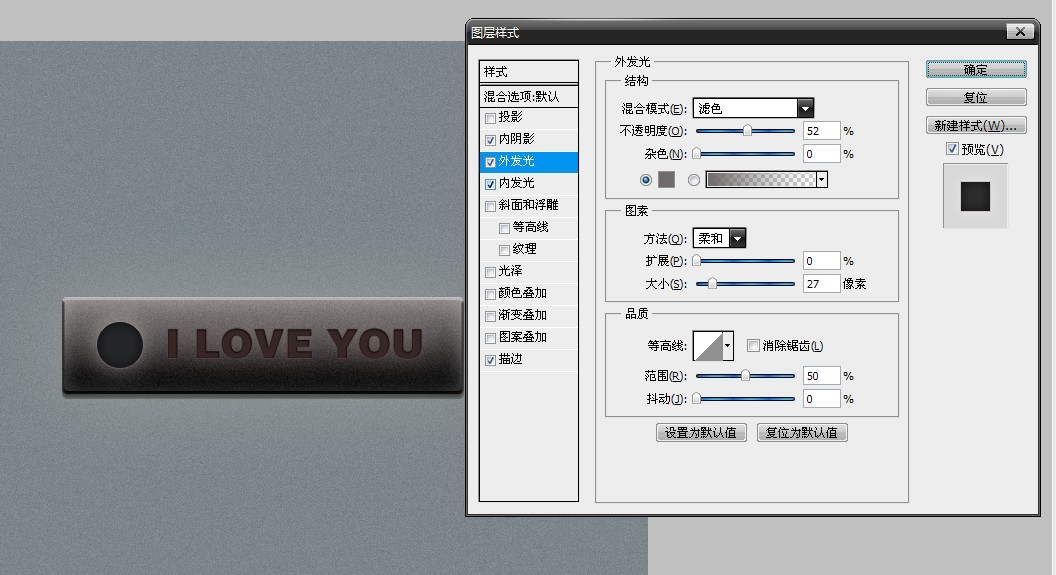
Task: Click the 大小 size value field
Action: pyautogui.click(x=821, y=284)
